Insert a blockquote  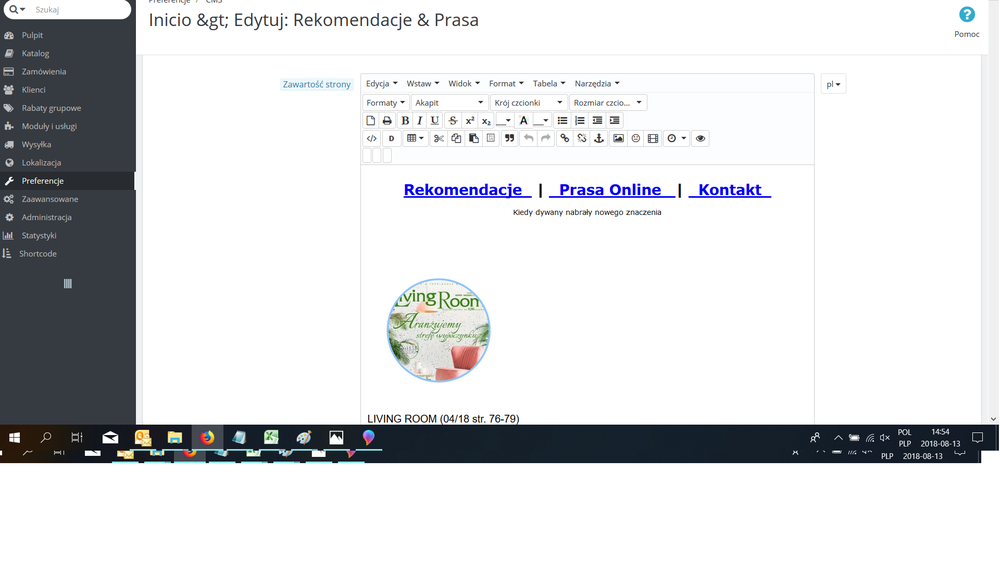point(509,138)
